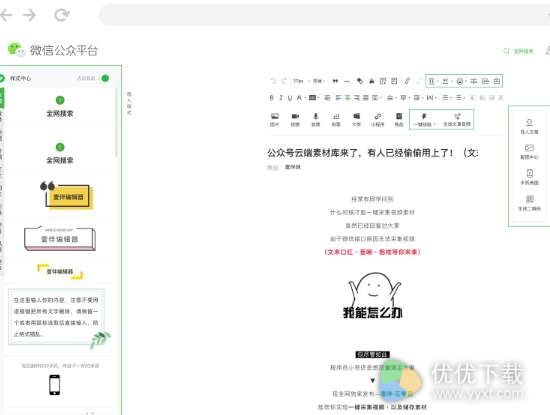Click the second 全网搜索 entry in style panel
550x415 pixels.
60,154
